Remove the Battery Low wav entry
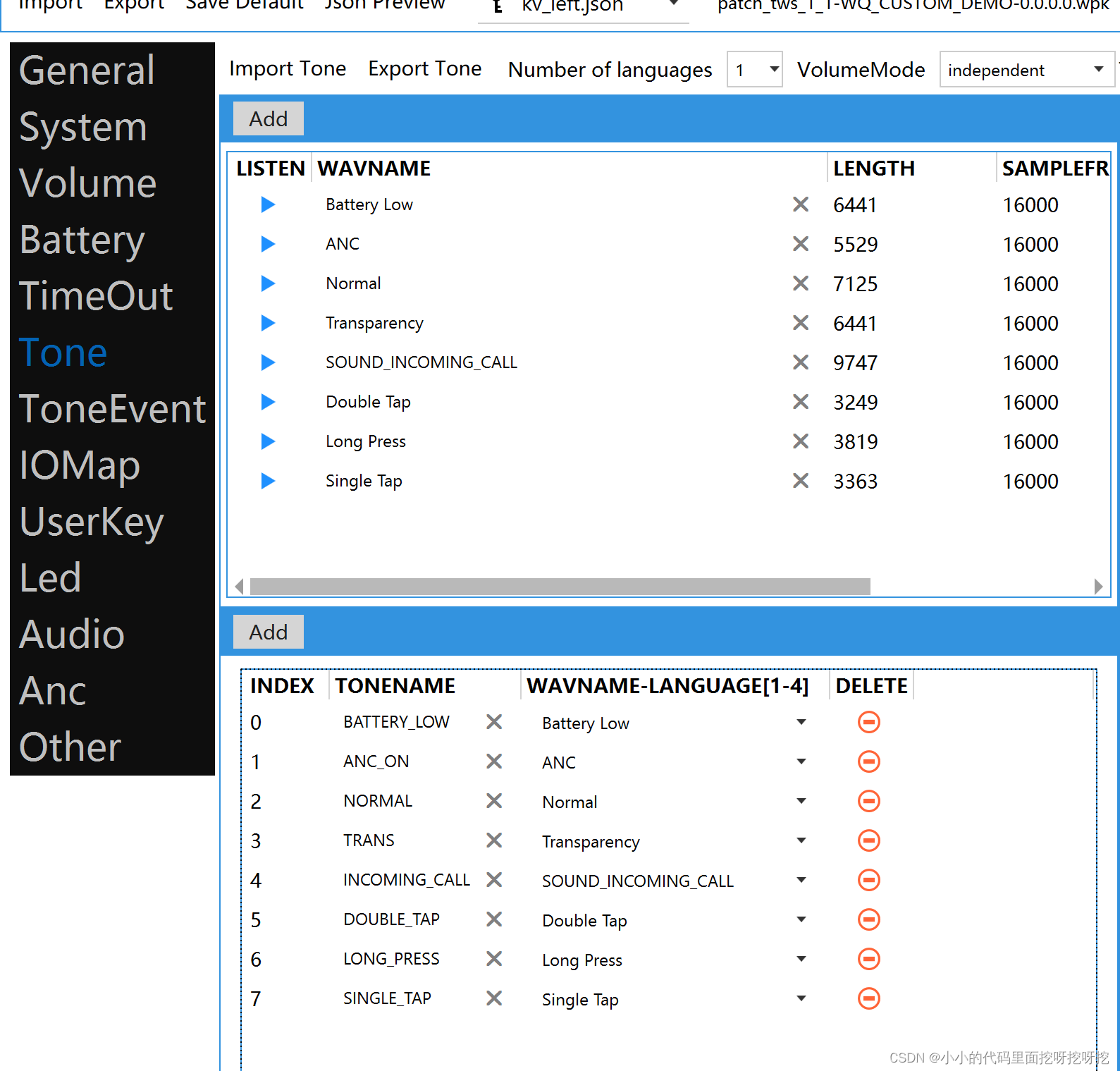 click(801, 204)
